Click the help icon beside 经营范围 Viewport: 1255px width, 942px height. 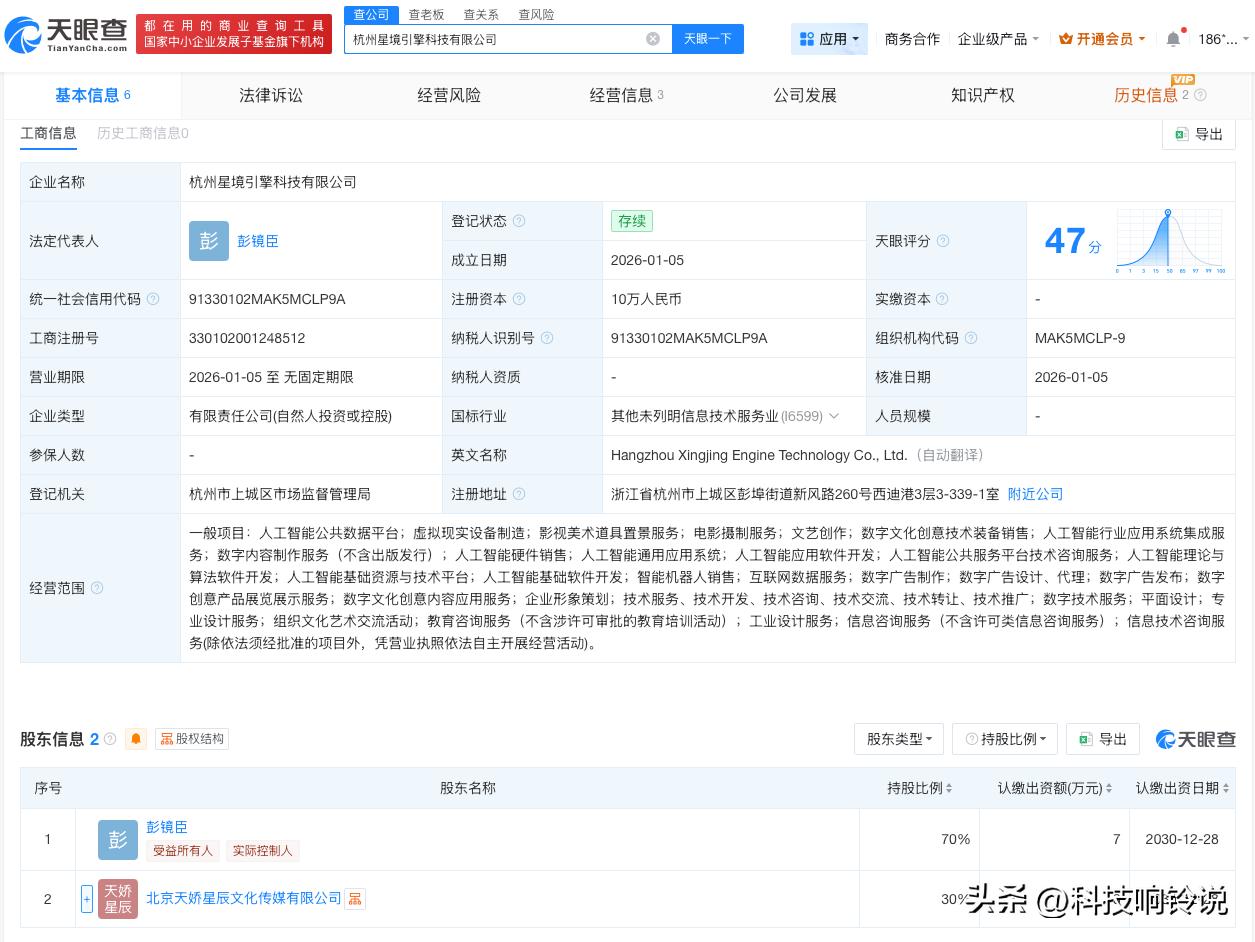pos(96,590)
